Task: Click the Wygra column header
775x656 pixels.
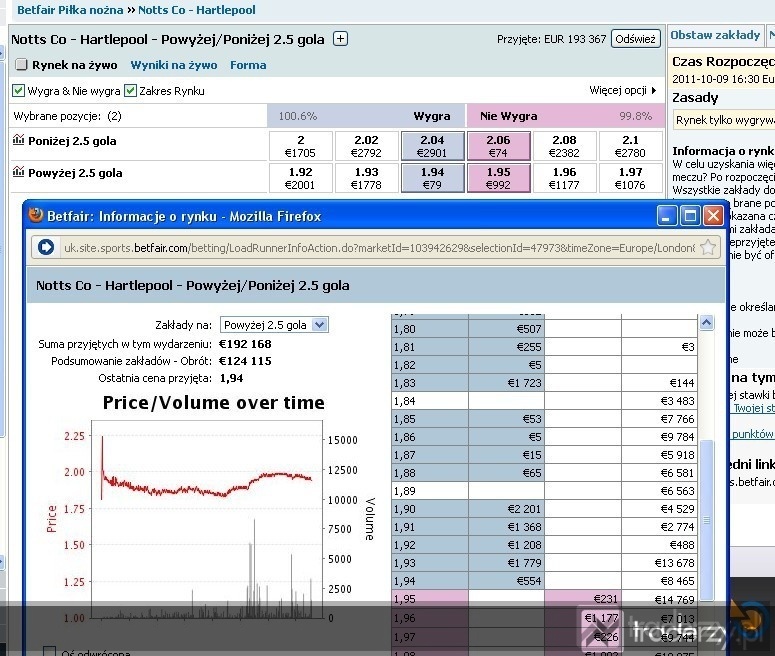Action: tap(431, 116)
